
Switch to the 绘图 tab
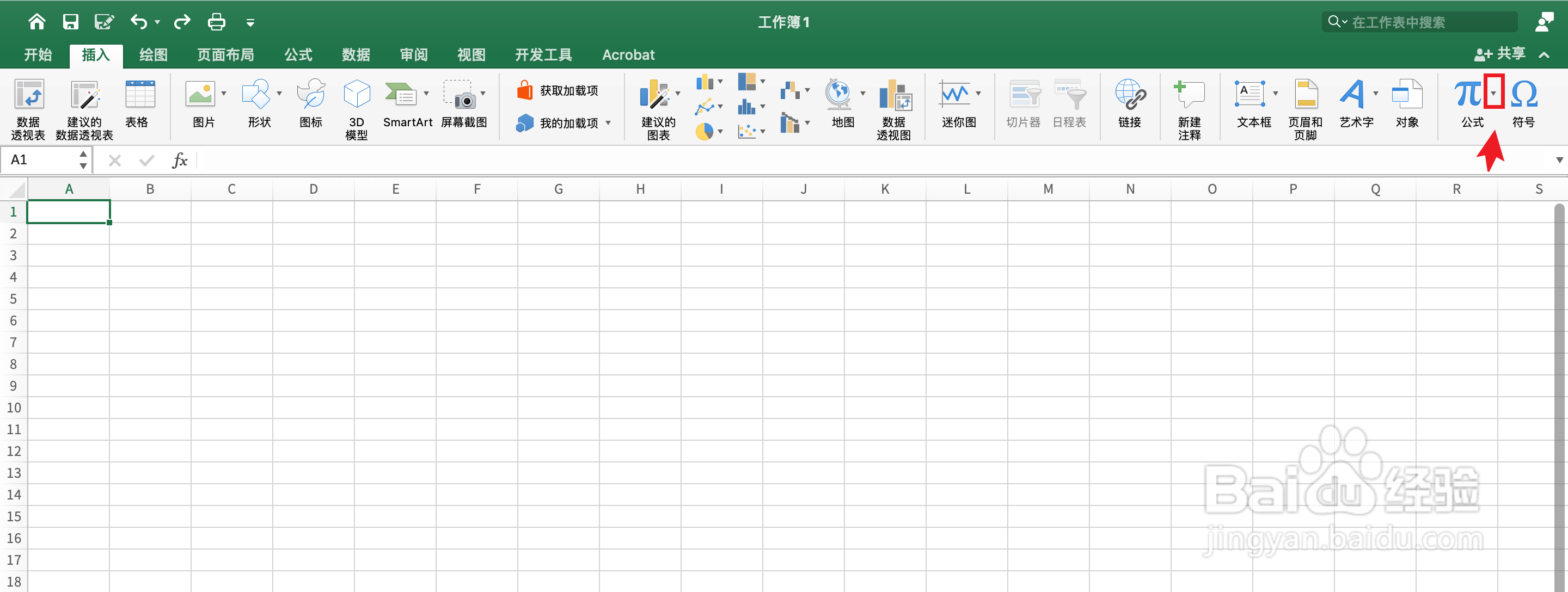point(154,55)
